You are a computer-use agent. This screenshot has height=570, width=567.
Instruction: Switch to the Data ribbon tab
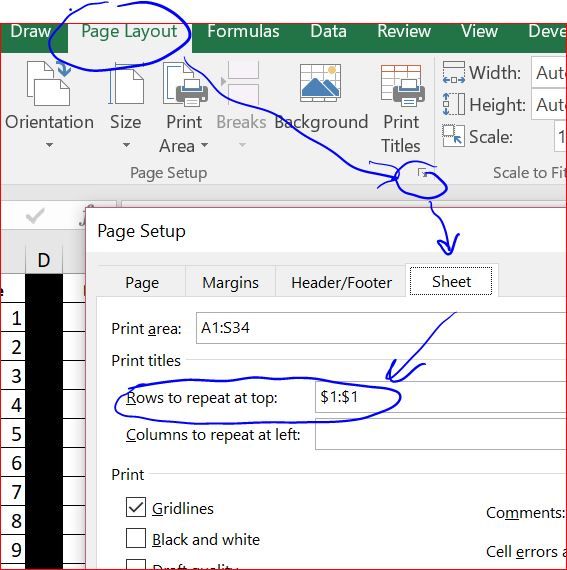328,31
